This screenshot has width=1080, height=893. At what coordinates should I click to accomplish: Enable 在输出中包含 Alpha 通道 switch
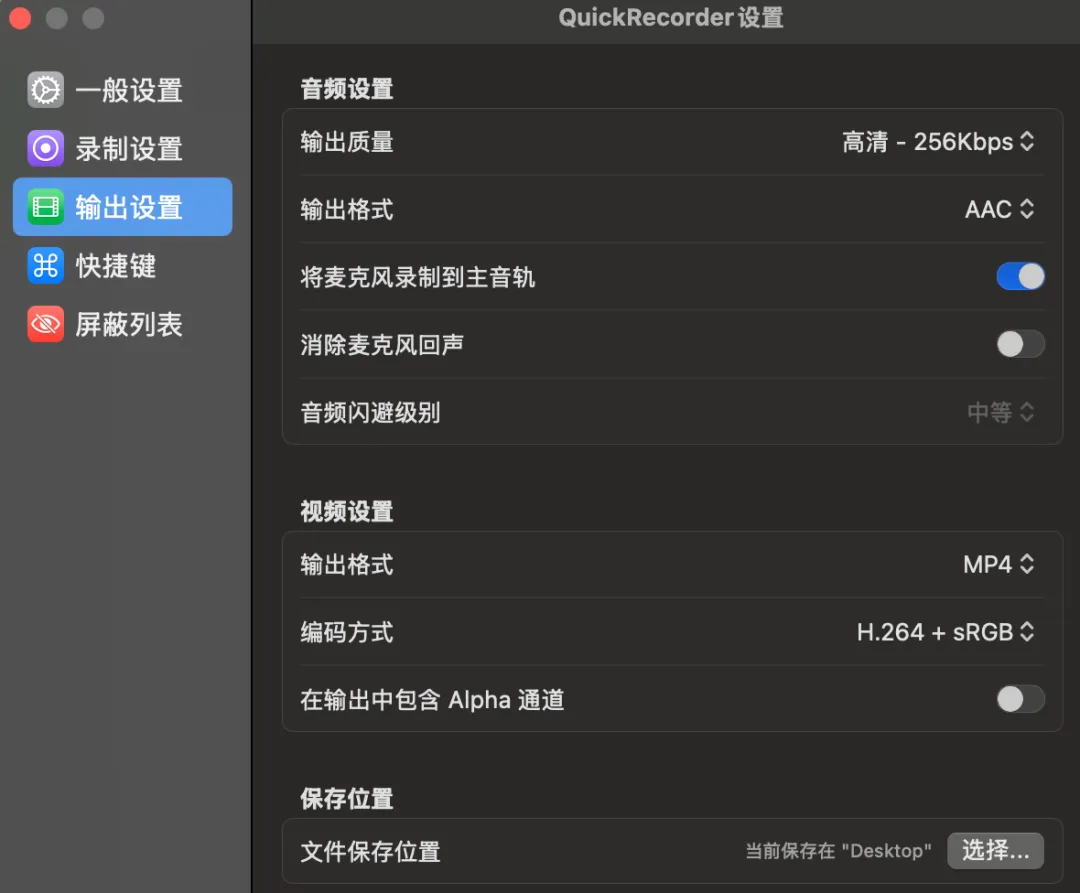1020,700
